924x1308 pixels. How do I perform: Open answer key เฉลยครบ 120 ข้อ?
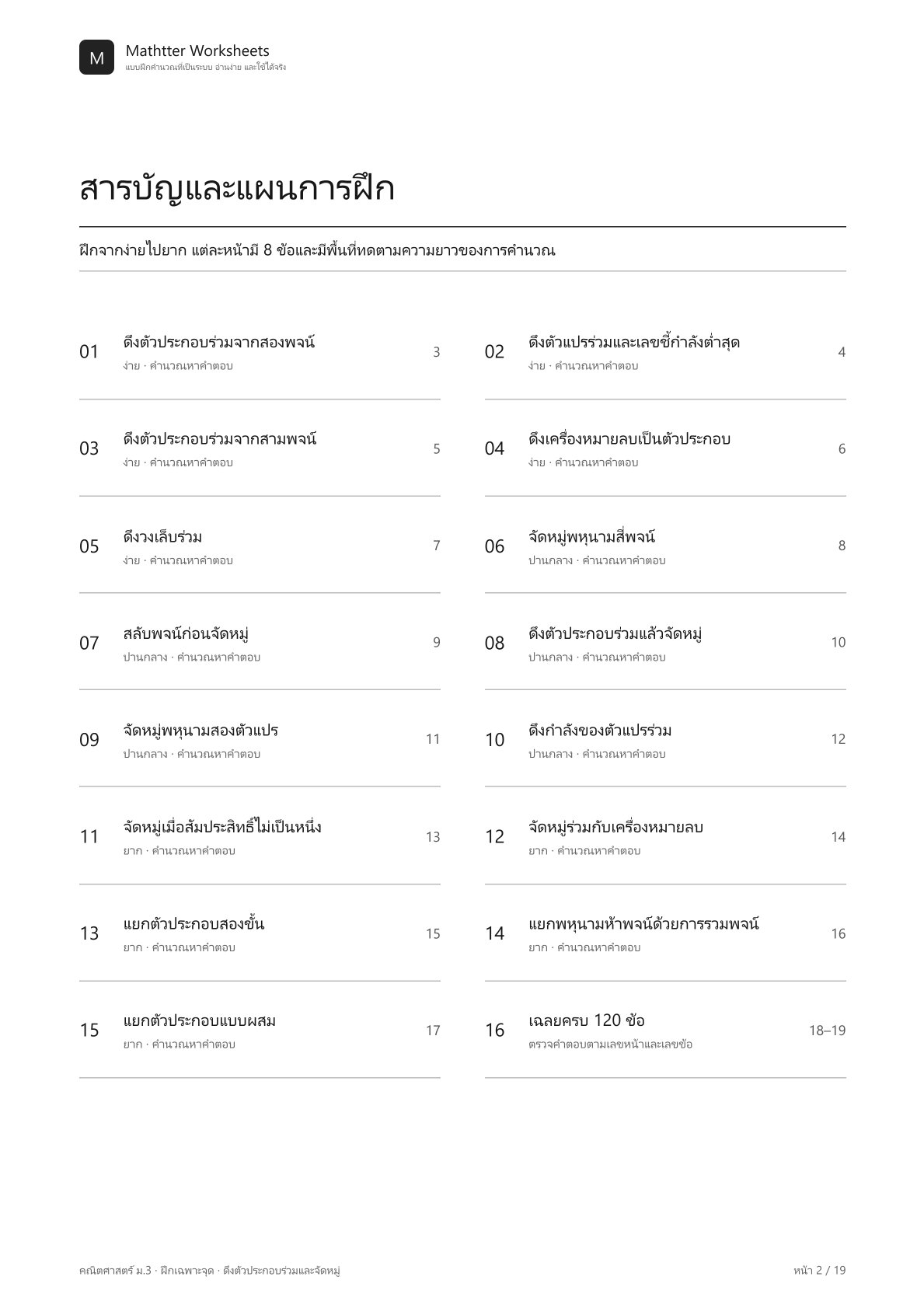(x=665, y=1030)
